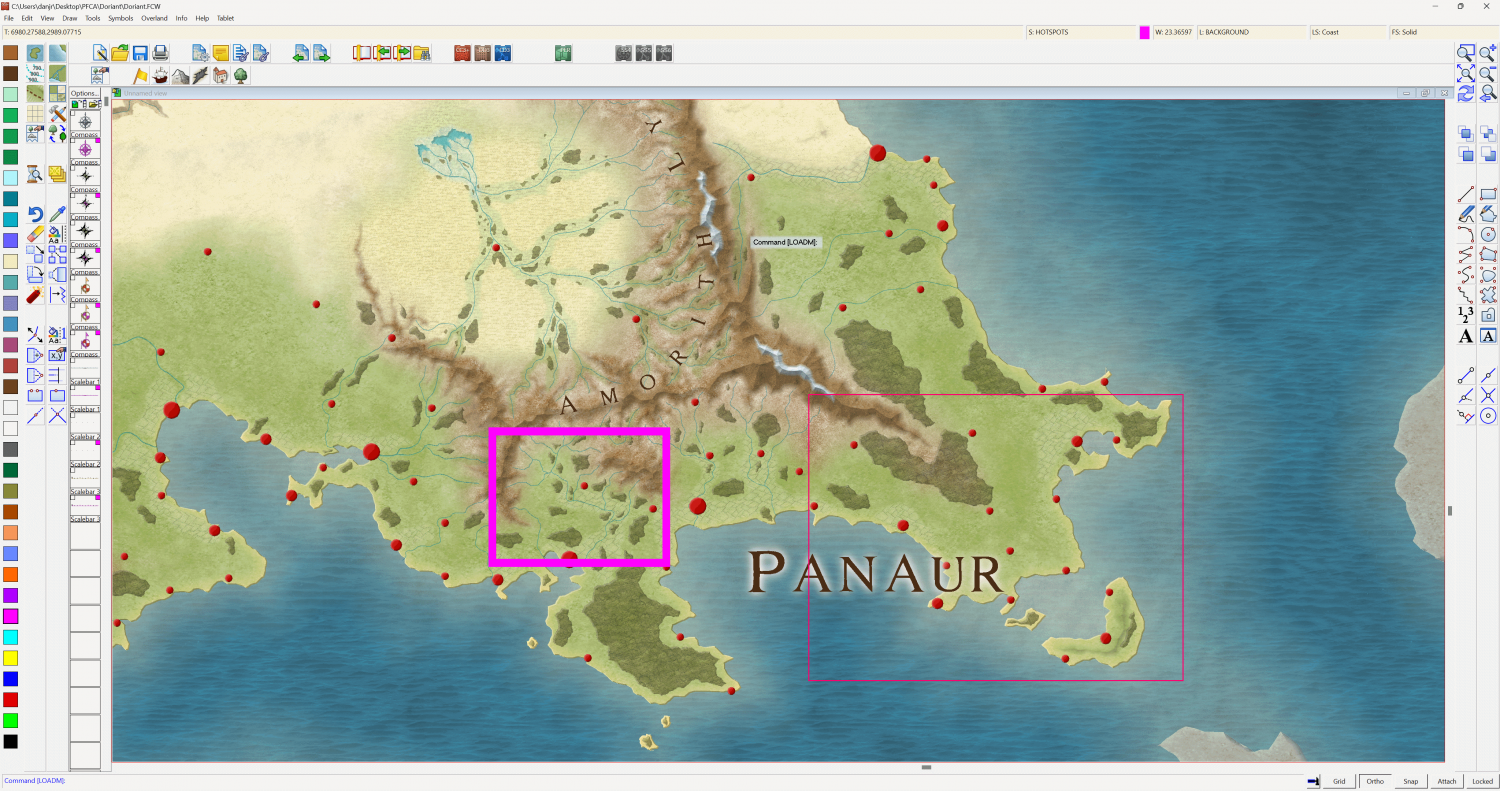Toggle the Snap button
This screenshot has width=1500, height=791.
click(x=1410, y=781)
